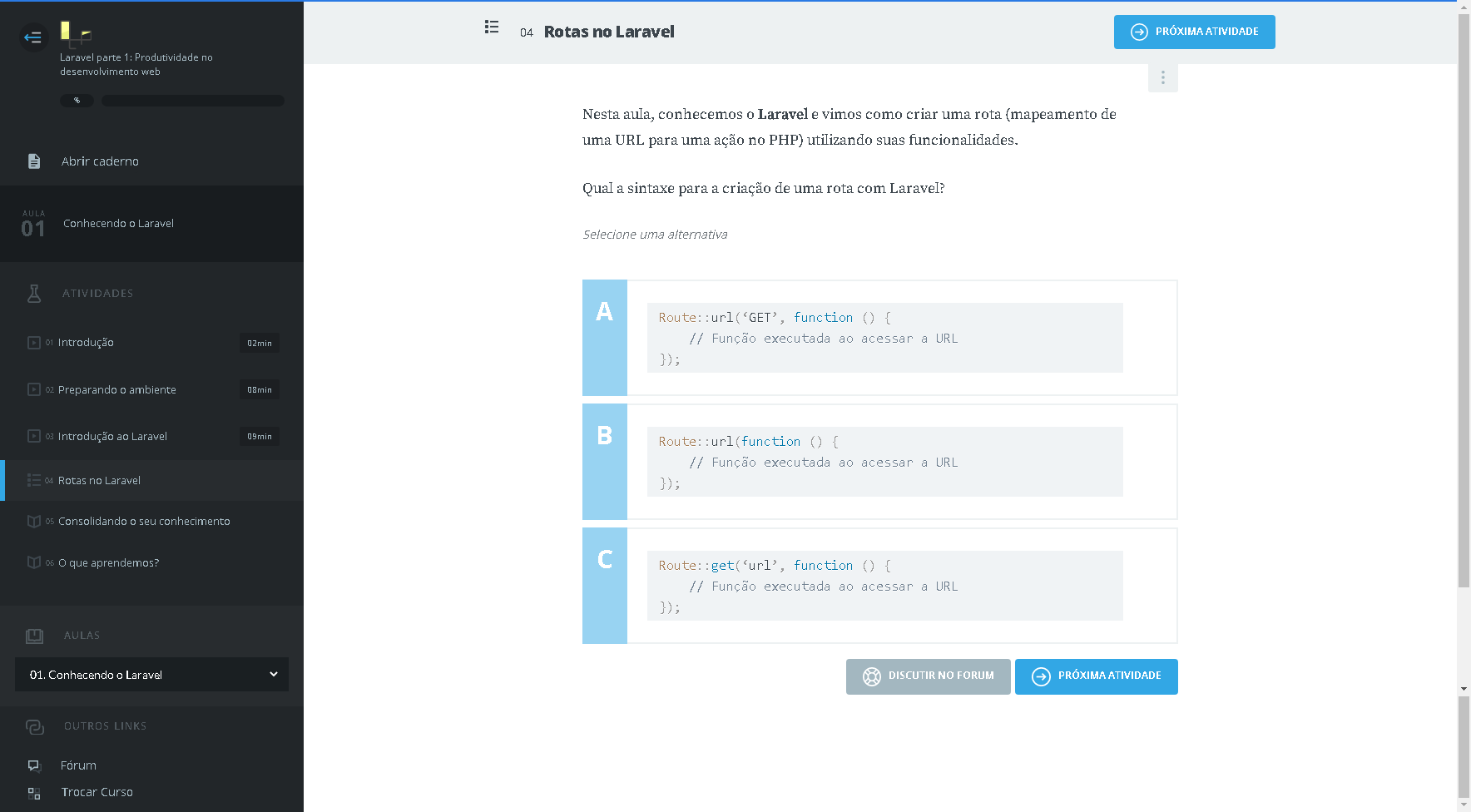Click the course logo icon
Image resolution: width=1471 pixels, height=812 pixels.
(x=75, y=33)
